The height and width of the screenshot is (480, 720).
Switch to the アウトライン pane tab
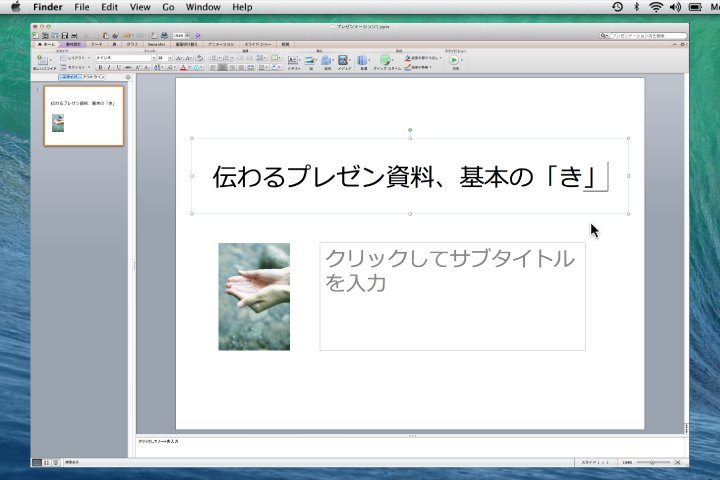click(95, 77)
